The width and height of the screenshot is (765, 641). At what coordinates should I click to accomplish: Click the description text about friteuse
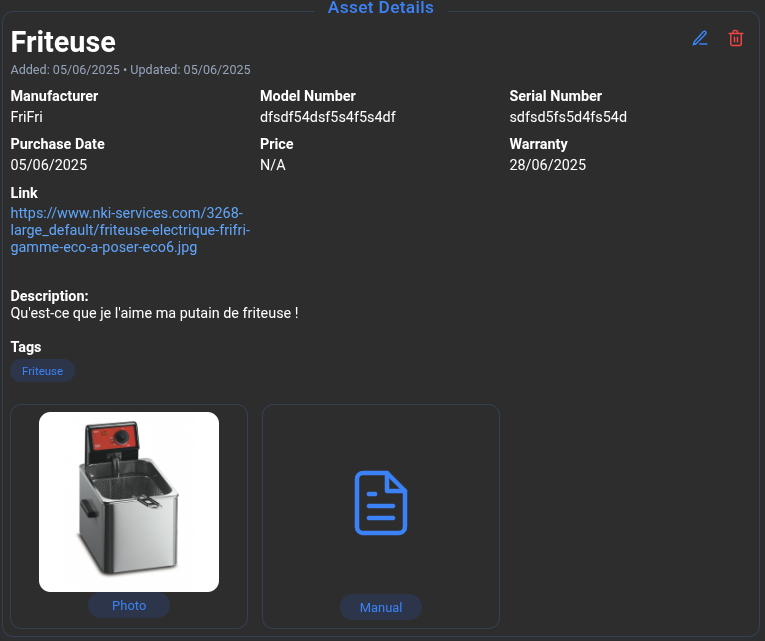pyautogui.click(x=154, y=313)
